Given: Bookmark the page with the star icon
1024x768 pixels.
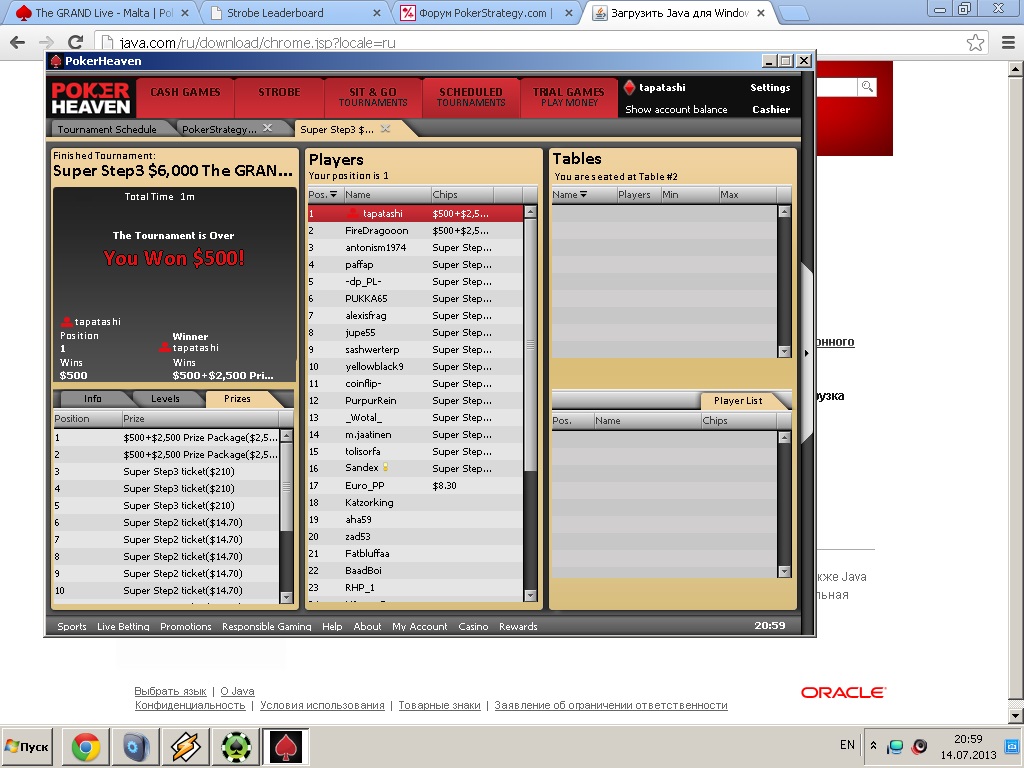Looking at the screenshot, I should pos(975,43).
